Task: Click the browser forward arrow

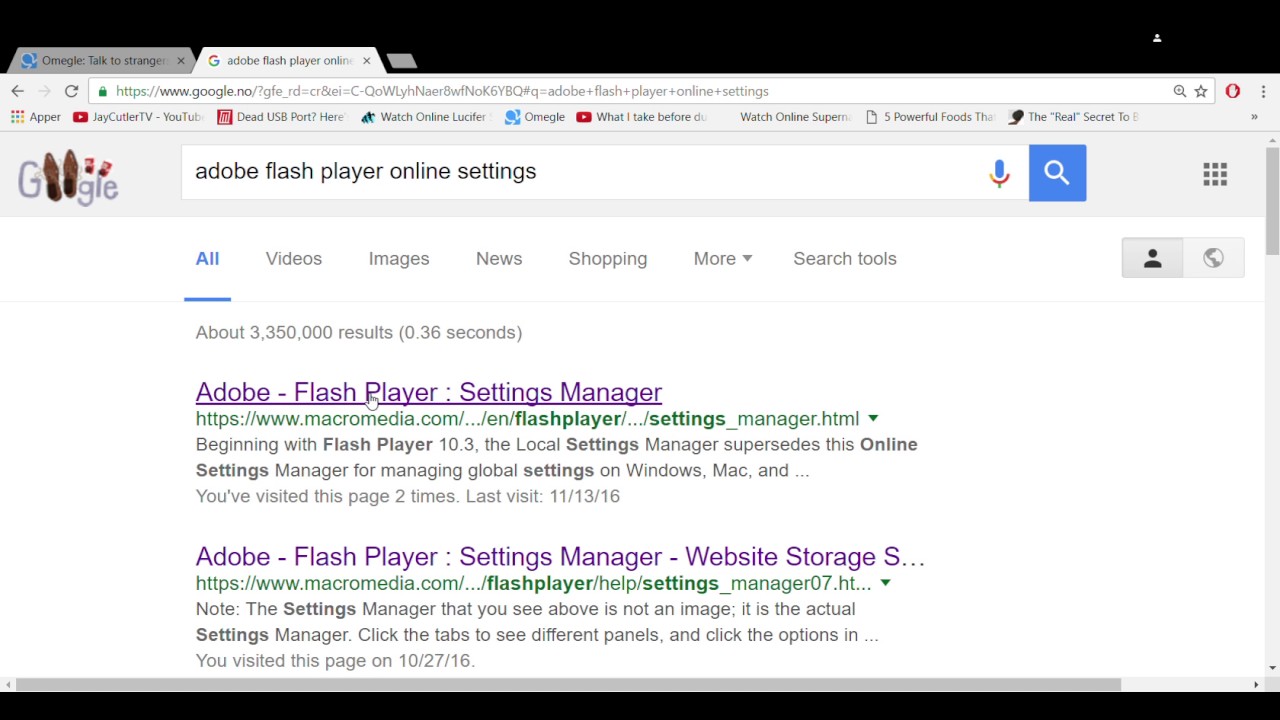Action: tap(44, 91)
